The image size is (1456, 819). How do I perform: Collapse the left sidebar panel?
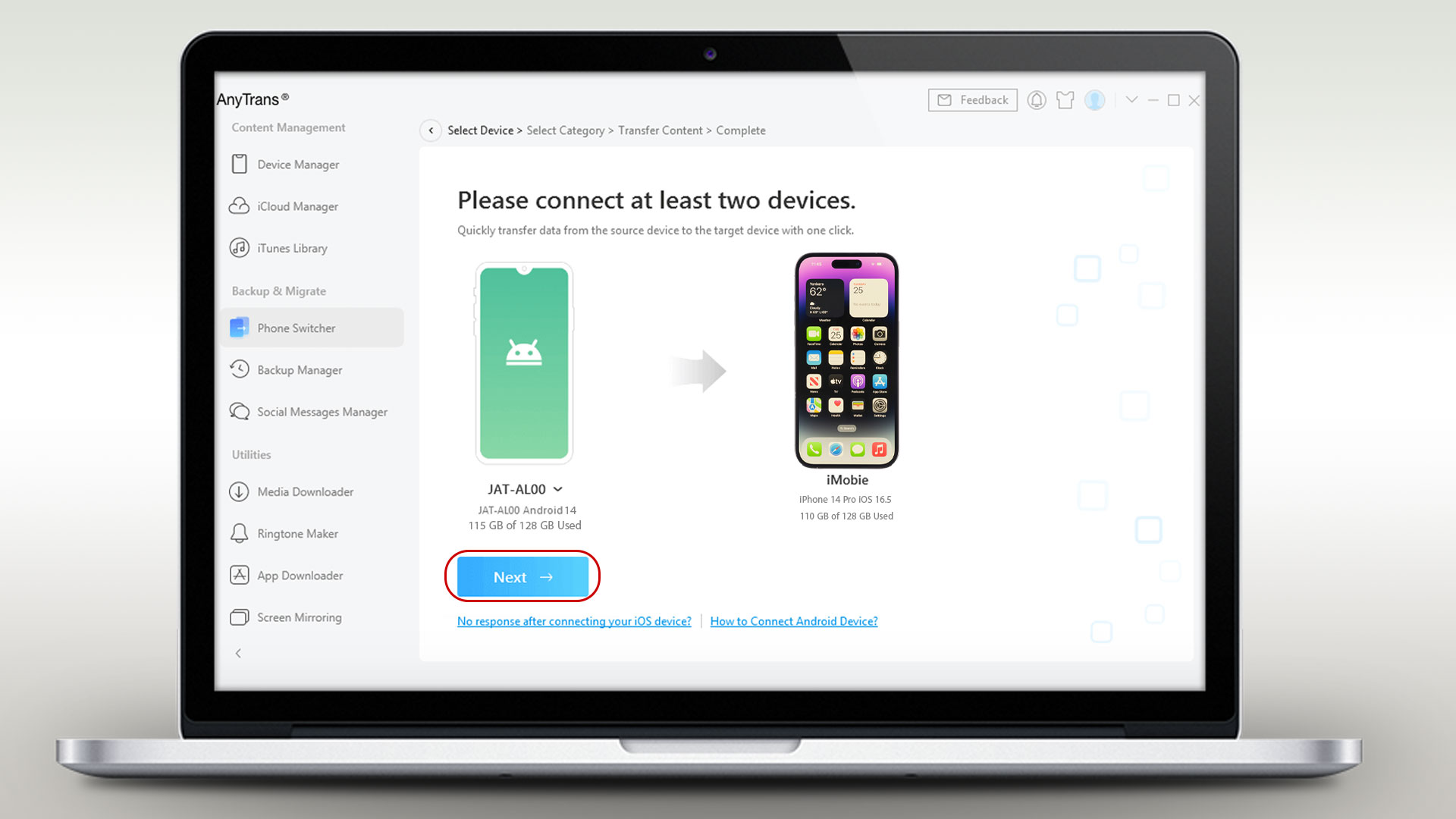coord(238,653)
